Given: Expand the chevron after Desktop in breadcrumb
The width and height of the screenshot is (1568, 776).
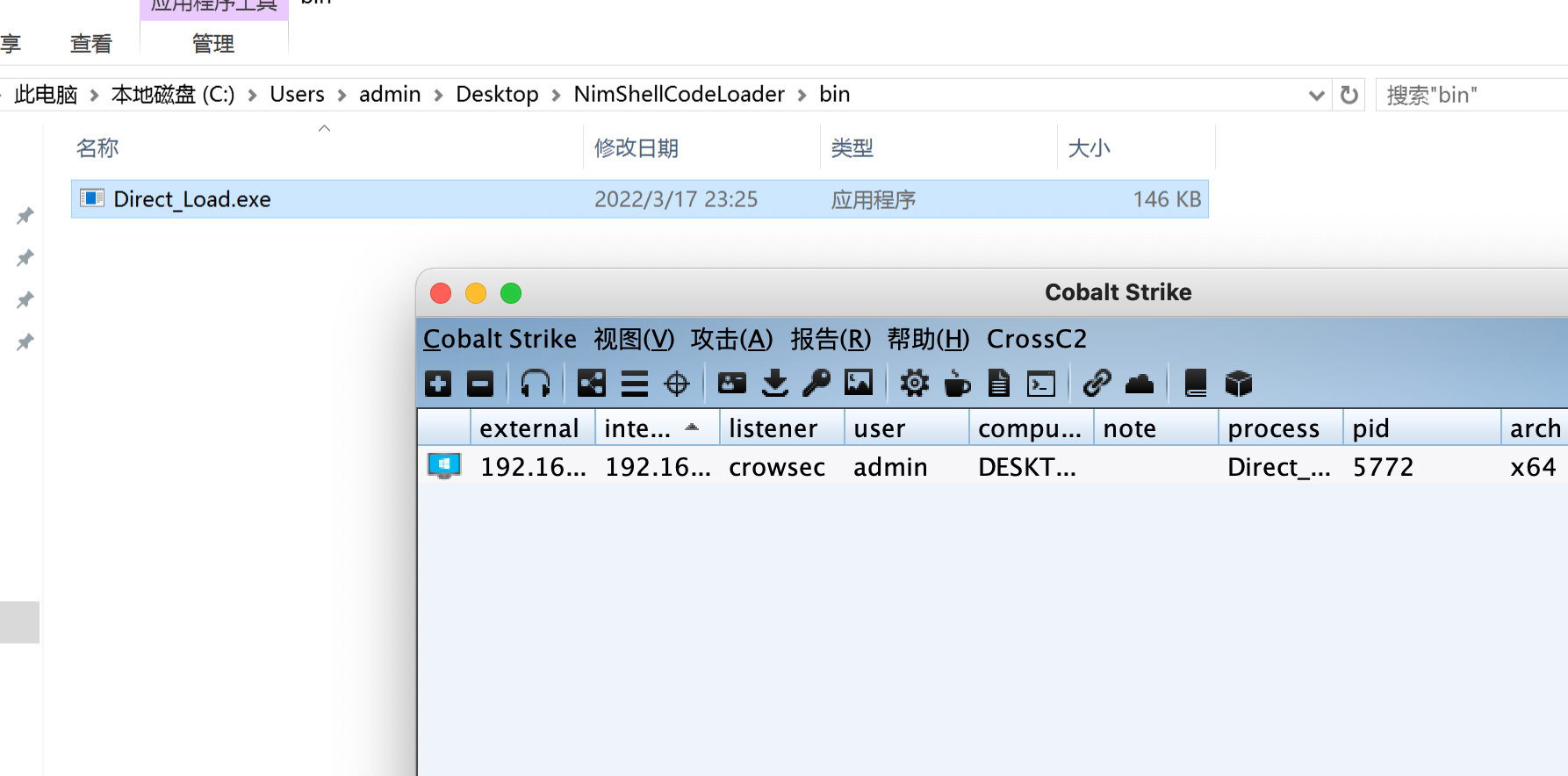Looking at the screenshot, I should 556,95.
